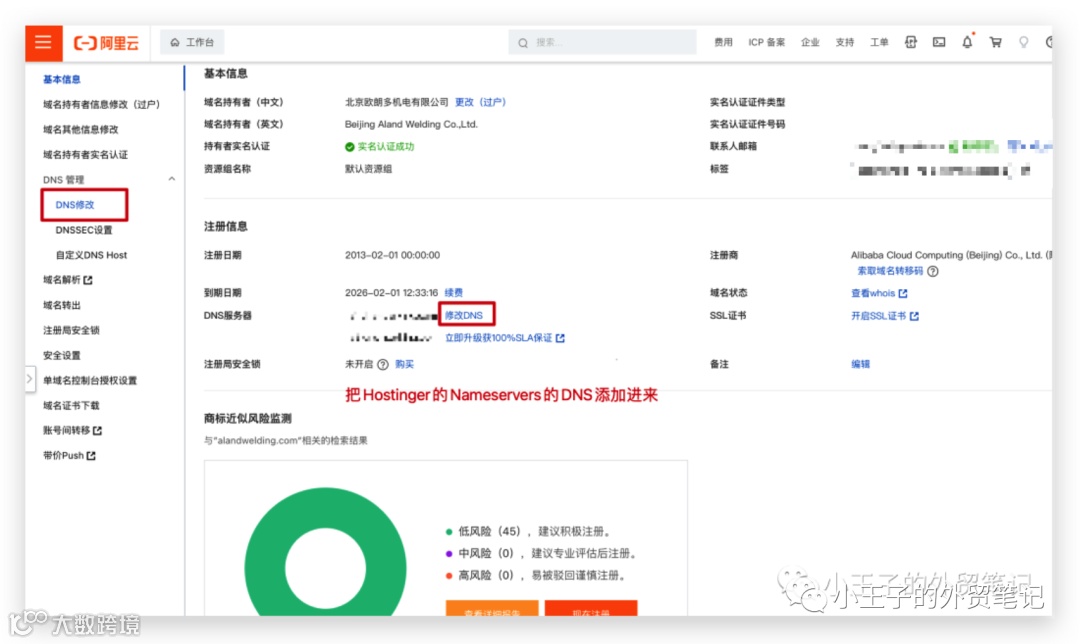Click 立即升级获100%SLA保证 link
This screenshot has height=644, width=1080.
pyautogui.click(x=505, y=338)
